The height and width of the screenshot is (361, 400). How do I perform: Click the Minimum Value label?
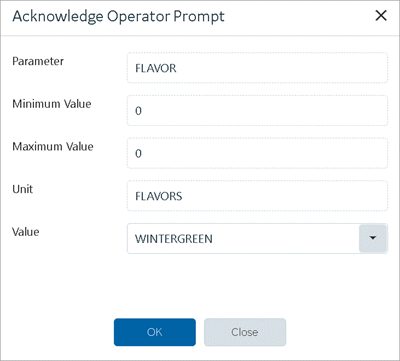(52, 104)
